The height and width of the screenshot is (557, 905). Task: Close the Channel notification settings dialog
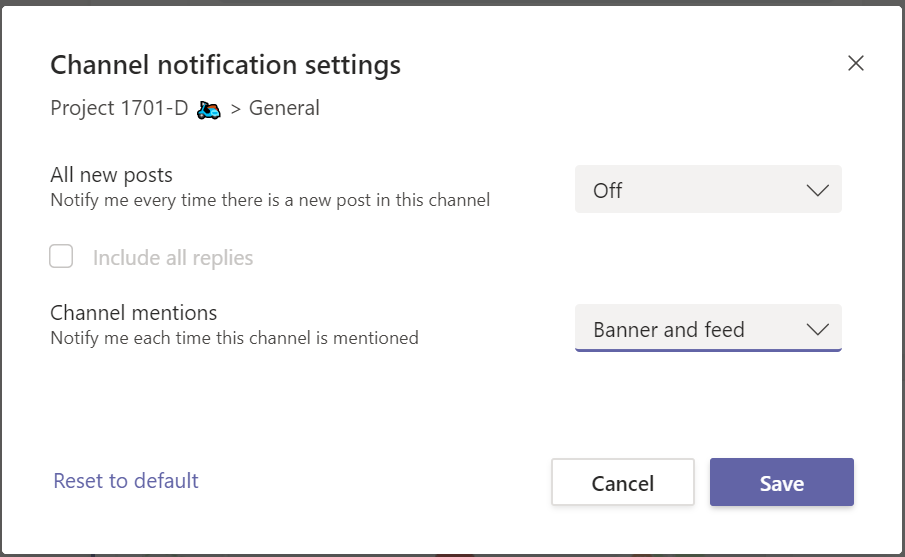coord(855,64)
